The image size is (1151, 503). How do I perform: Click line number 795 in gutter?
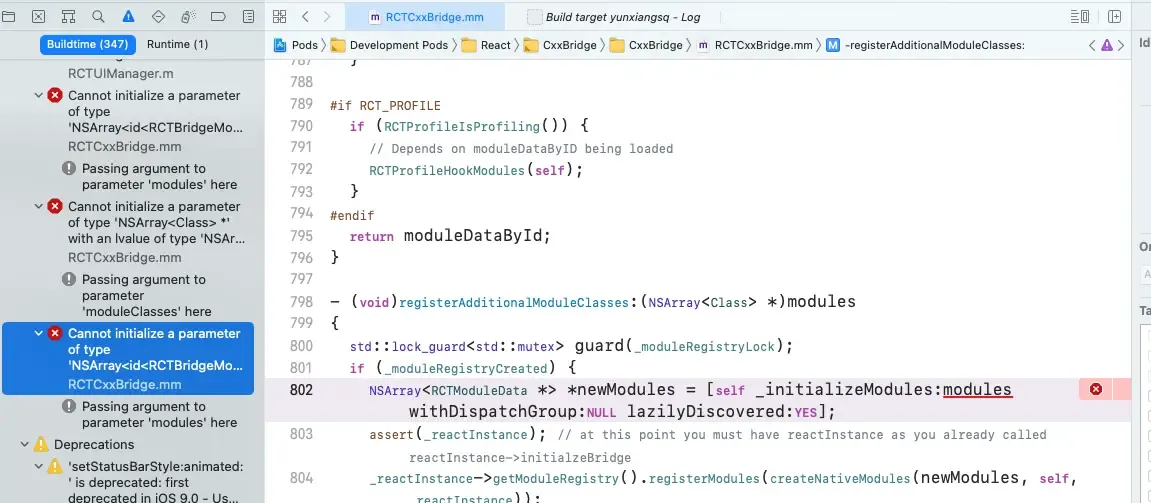(x=301, y=236)
